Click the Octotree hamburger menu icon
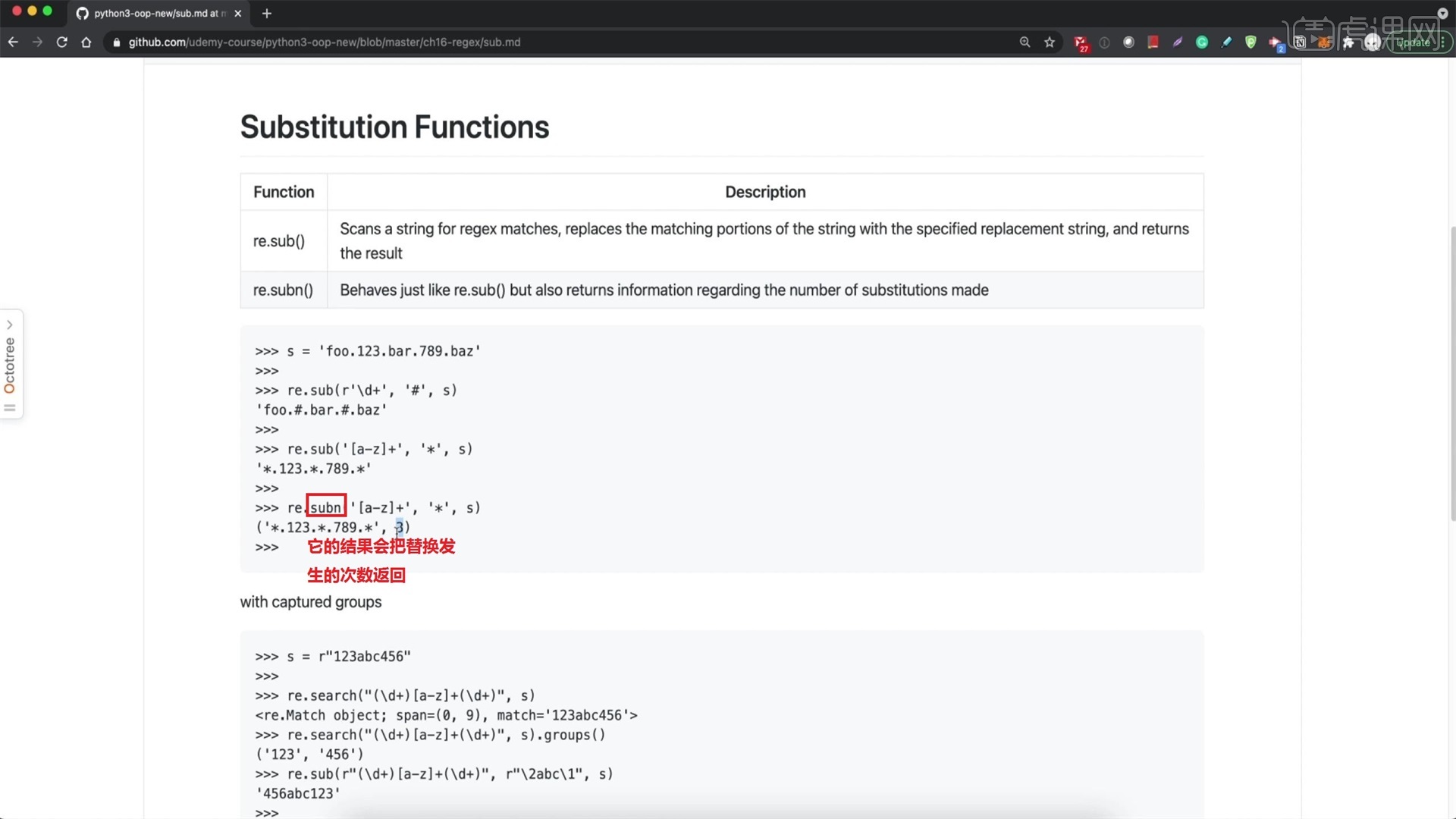Viewport: 1456px width, 819px height. tap(11, 407)
